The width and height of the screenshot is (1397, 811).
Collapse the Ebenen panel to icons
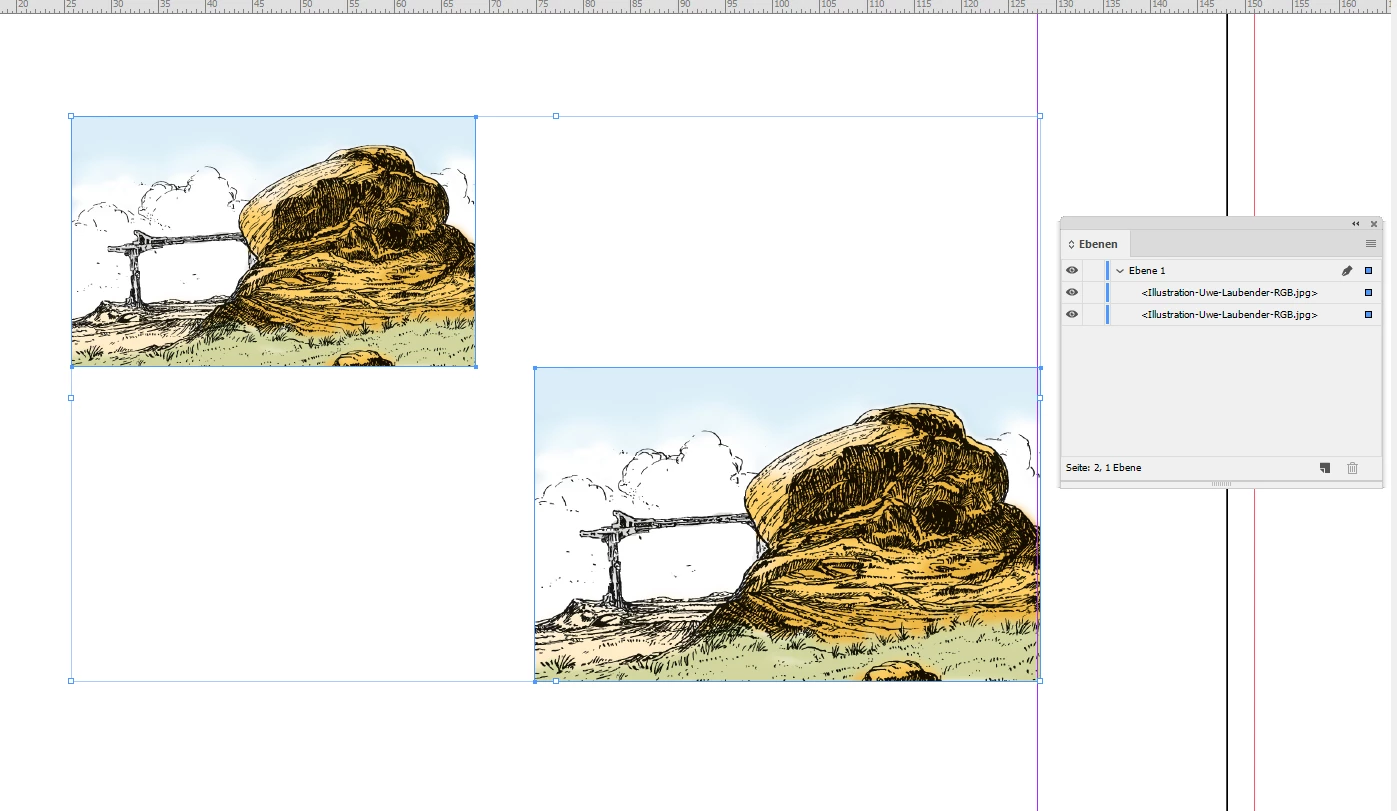tap(1356, 224)
